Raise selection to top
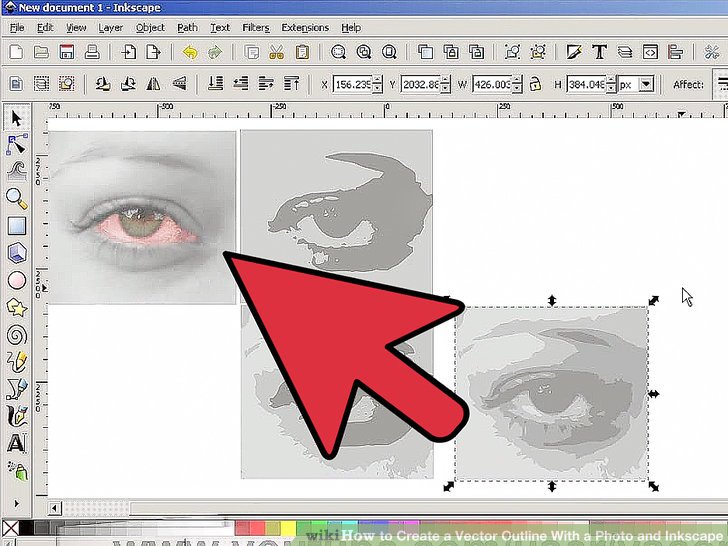728x546 pixels. 291,84
